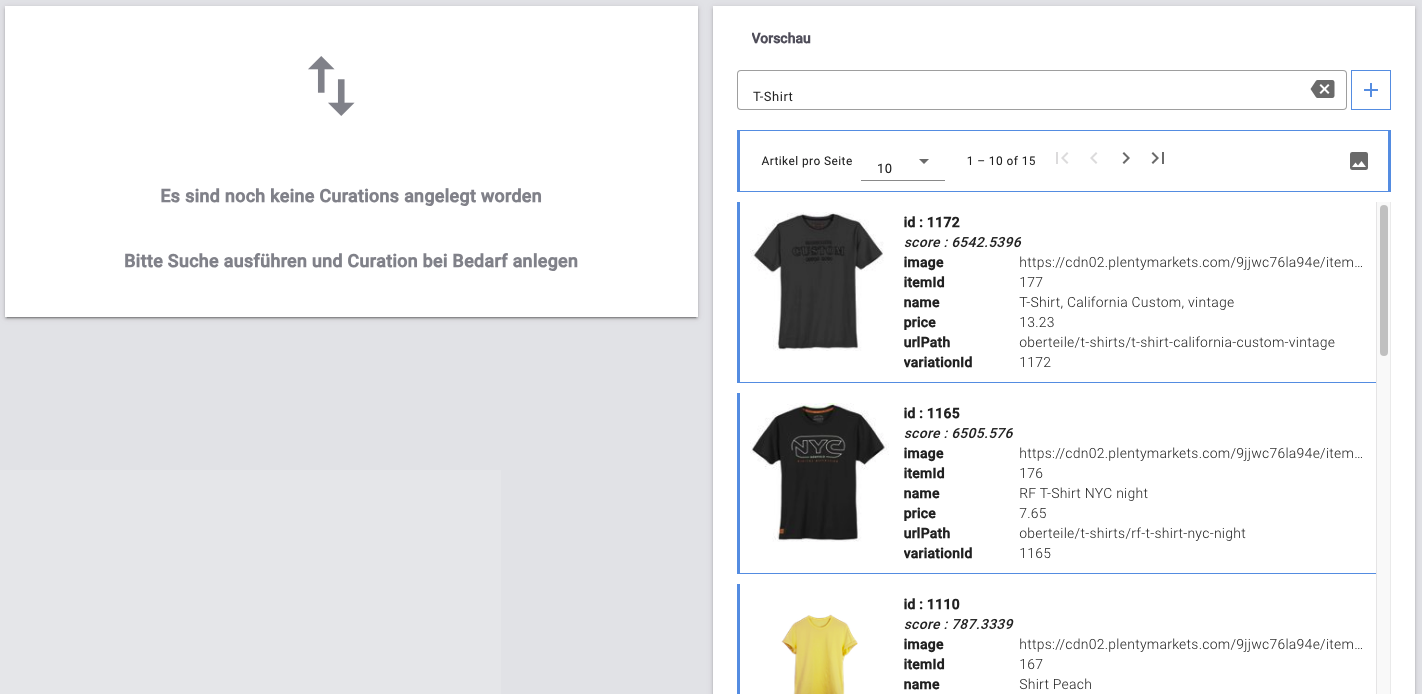
Task: Click the results list scrollbar
Action: (x=1384, y=280)
